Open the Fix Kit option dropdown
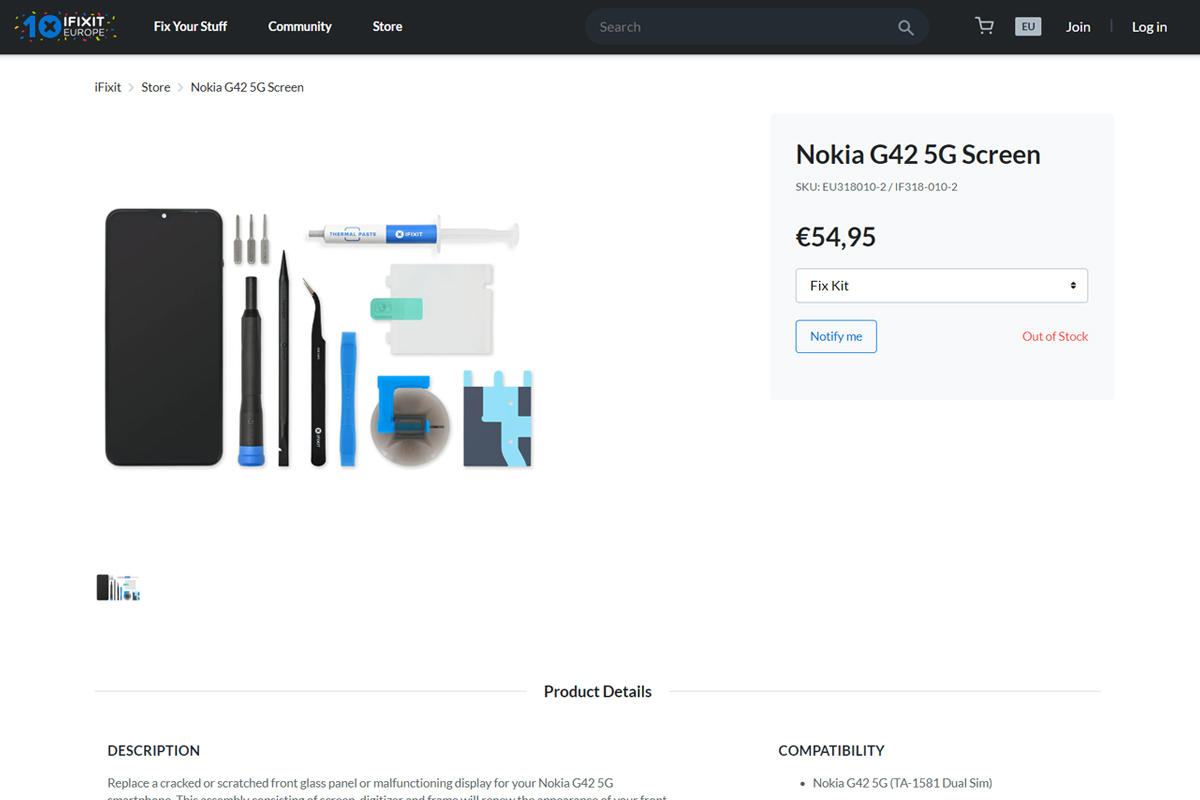Image resolution: width=1200 pixels, height=800 pixels. (x=941, y=286)
